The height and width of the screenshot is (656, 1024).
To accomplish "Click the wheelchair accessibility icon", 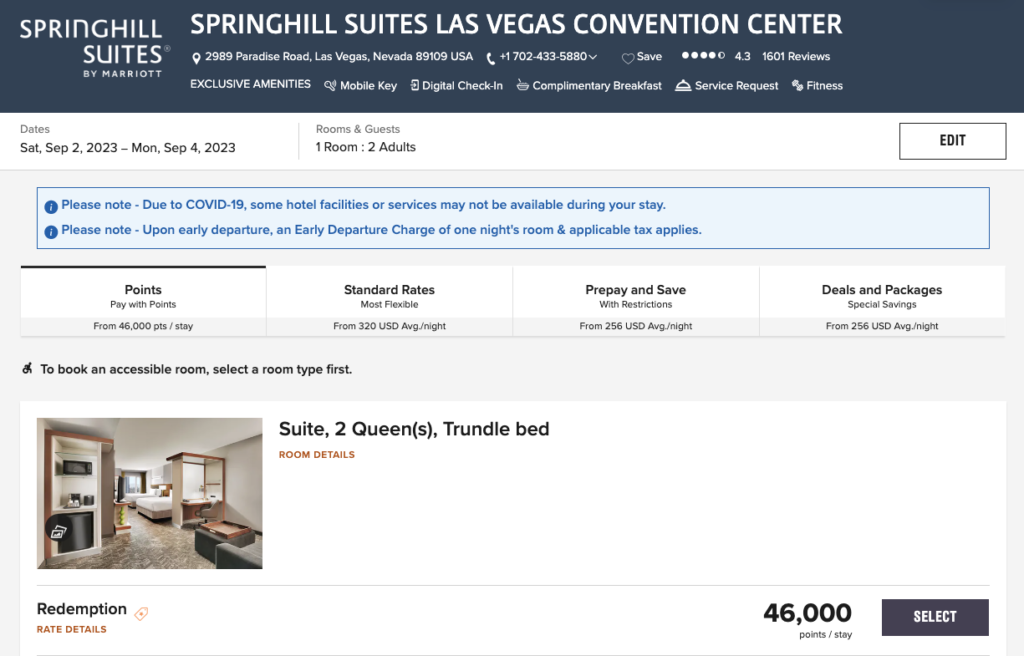I will (27, 369).
